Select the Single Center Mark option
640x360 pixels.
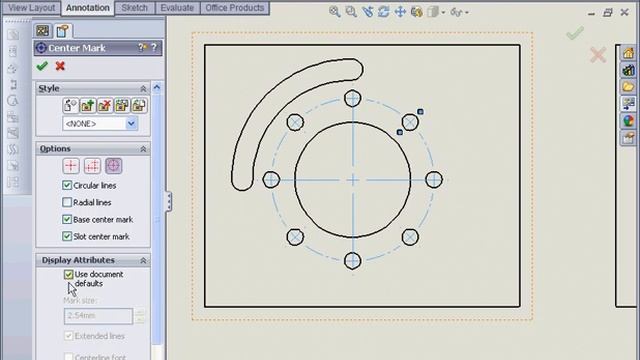pyautogui.click(x=71, y=166)
